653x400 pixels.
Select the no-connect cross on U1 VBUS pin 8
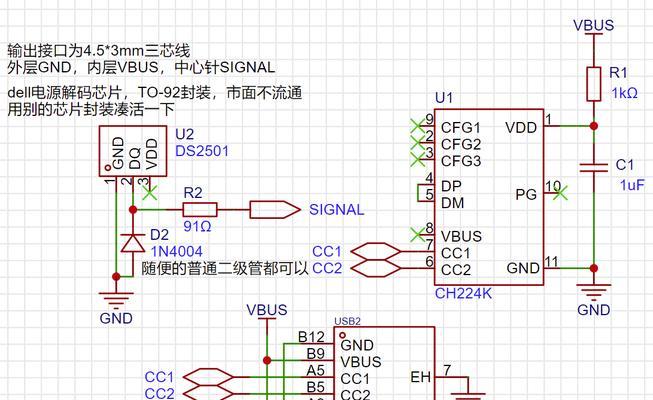(417, 235)
